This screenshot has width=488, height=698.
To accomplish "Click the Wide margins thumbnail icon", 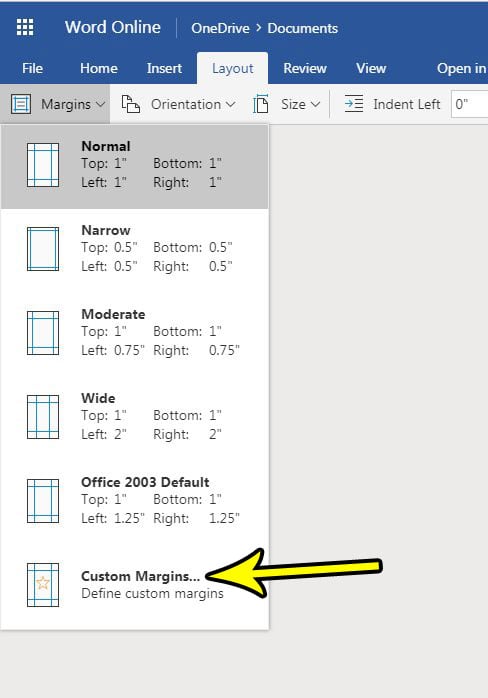I will (x=43, y=417).
